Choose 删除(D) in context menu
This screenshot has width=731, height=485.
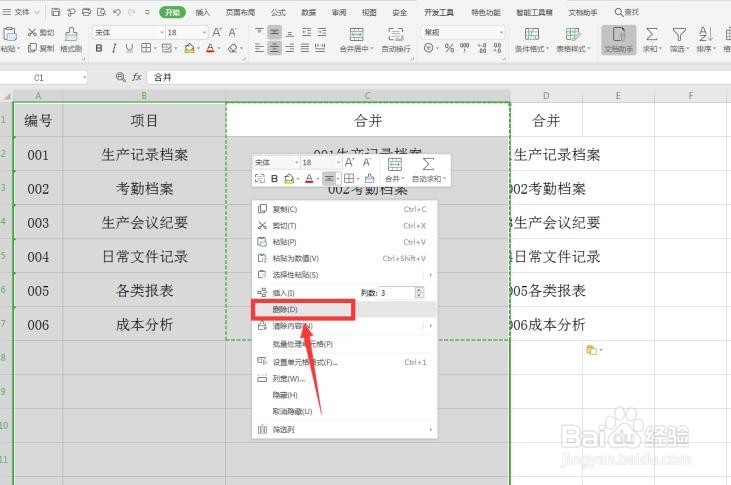pos(344,309)
